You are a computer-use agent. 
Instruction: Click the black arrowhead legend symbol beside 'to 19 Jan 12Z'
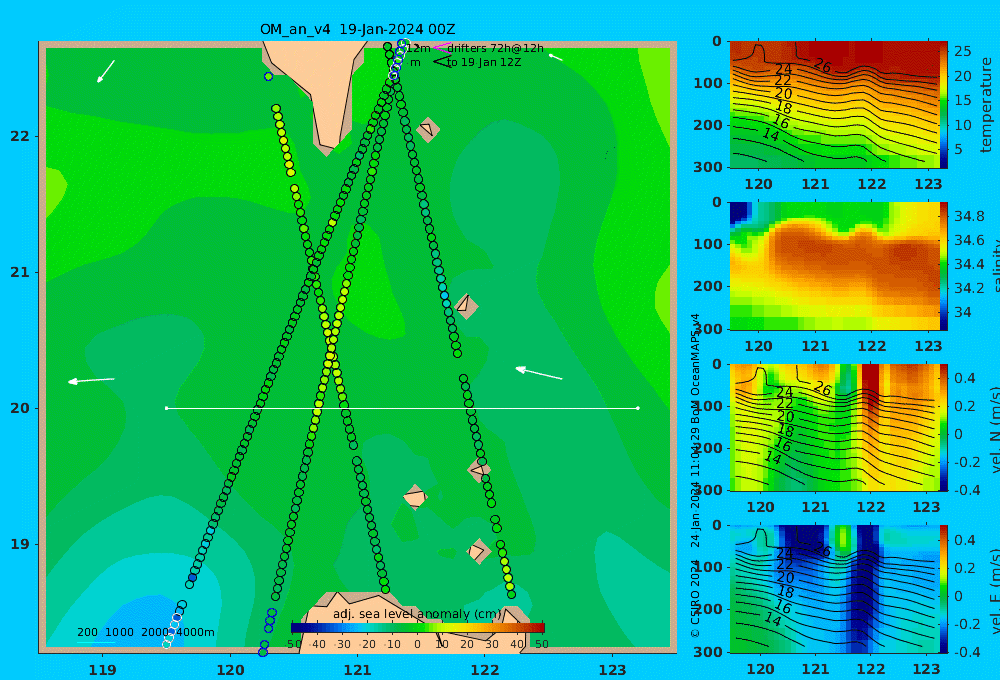[x=441, y=62]
